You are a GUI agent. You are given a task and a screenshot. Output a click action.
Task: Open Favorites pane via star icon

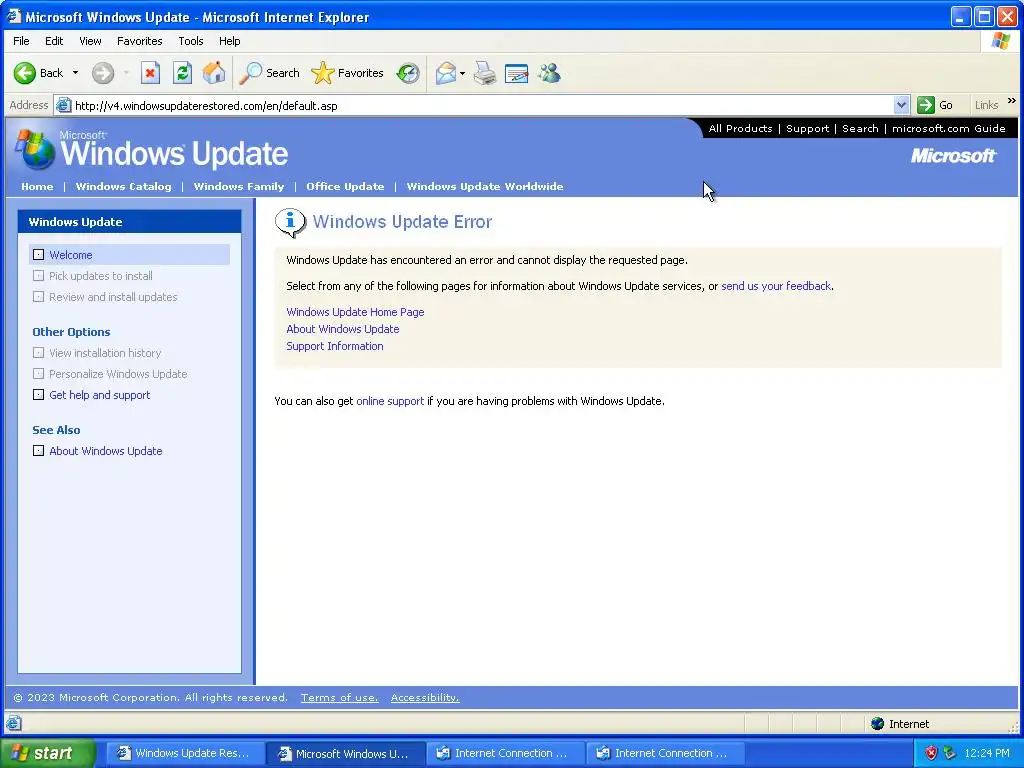[323, 73]
